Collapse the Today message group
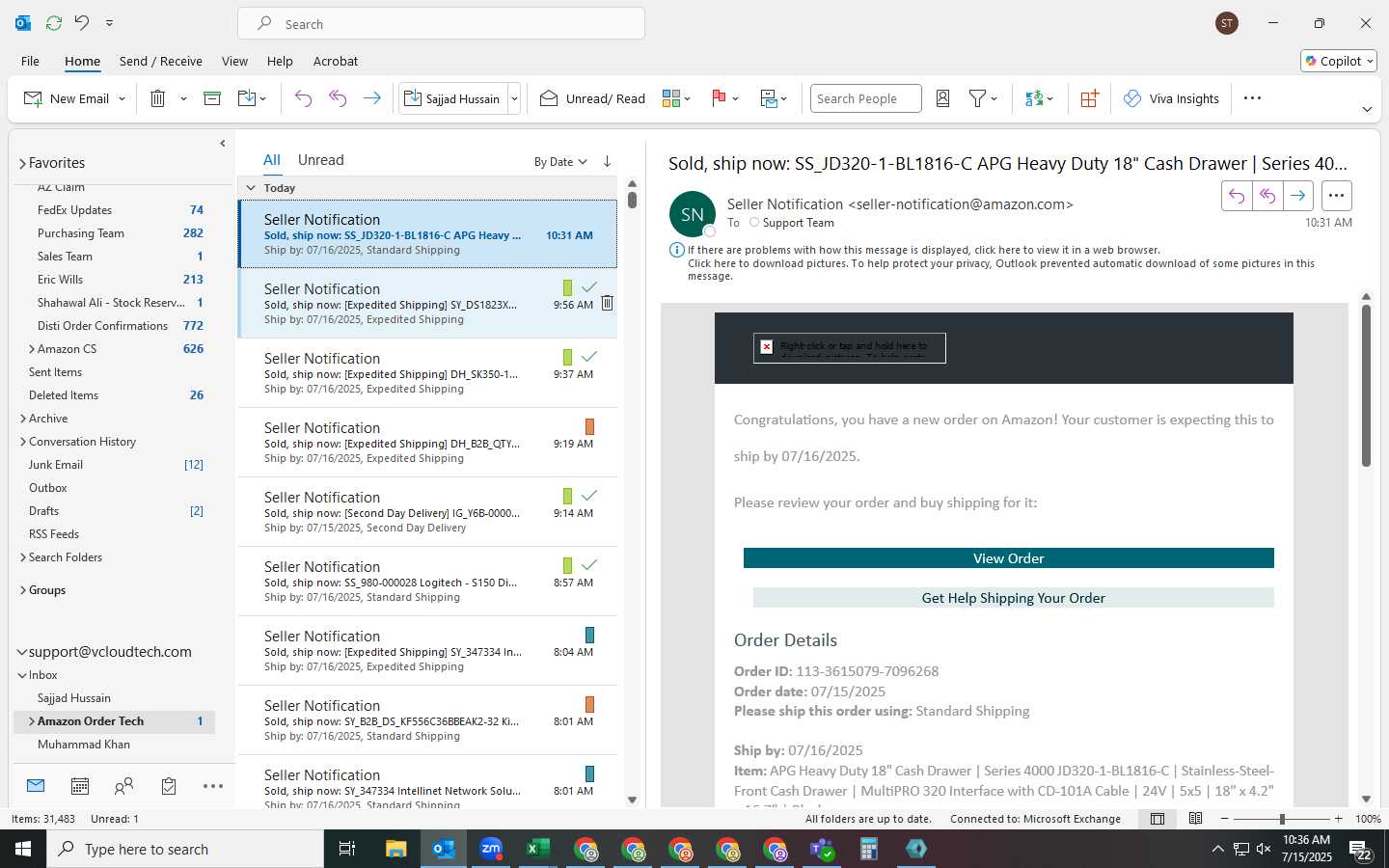This screenshot has height=868, width=1389. (x=251, y=188)
